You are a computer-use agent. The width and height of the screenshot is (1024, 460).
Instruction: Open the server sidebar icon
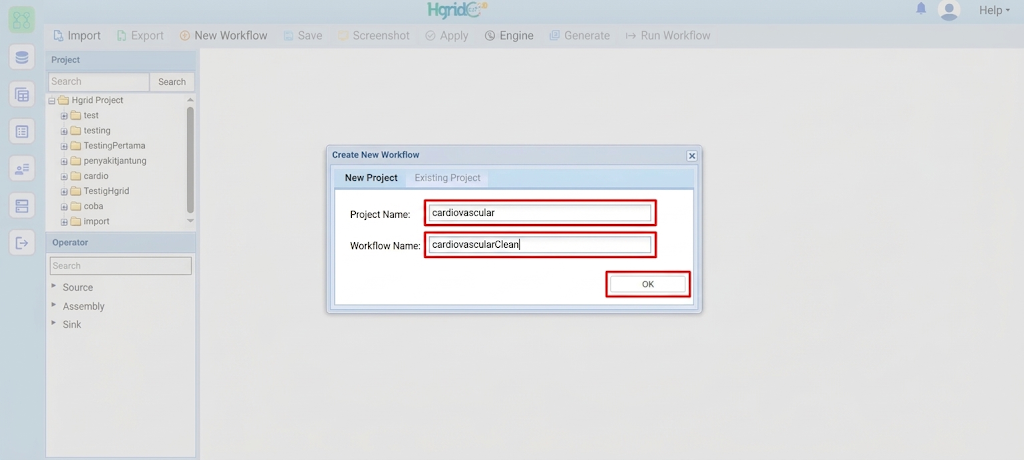pos(22,206)
